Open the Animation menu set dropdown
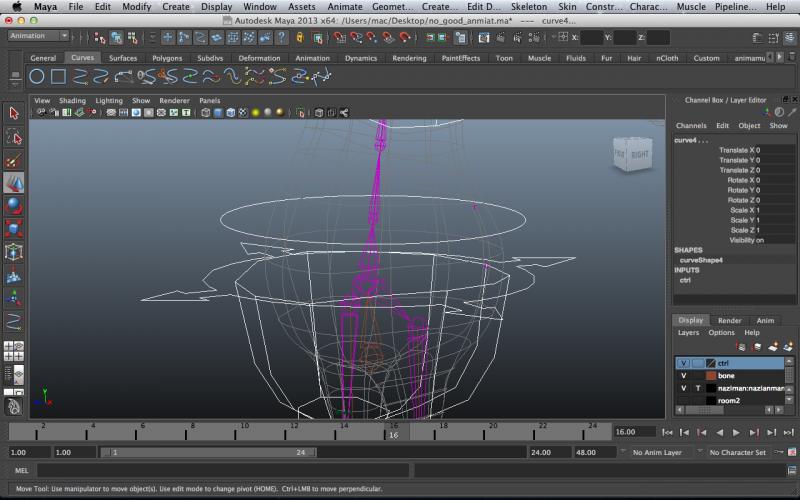 (37, 36)
